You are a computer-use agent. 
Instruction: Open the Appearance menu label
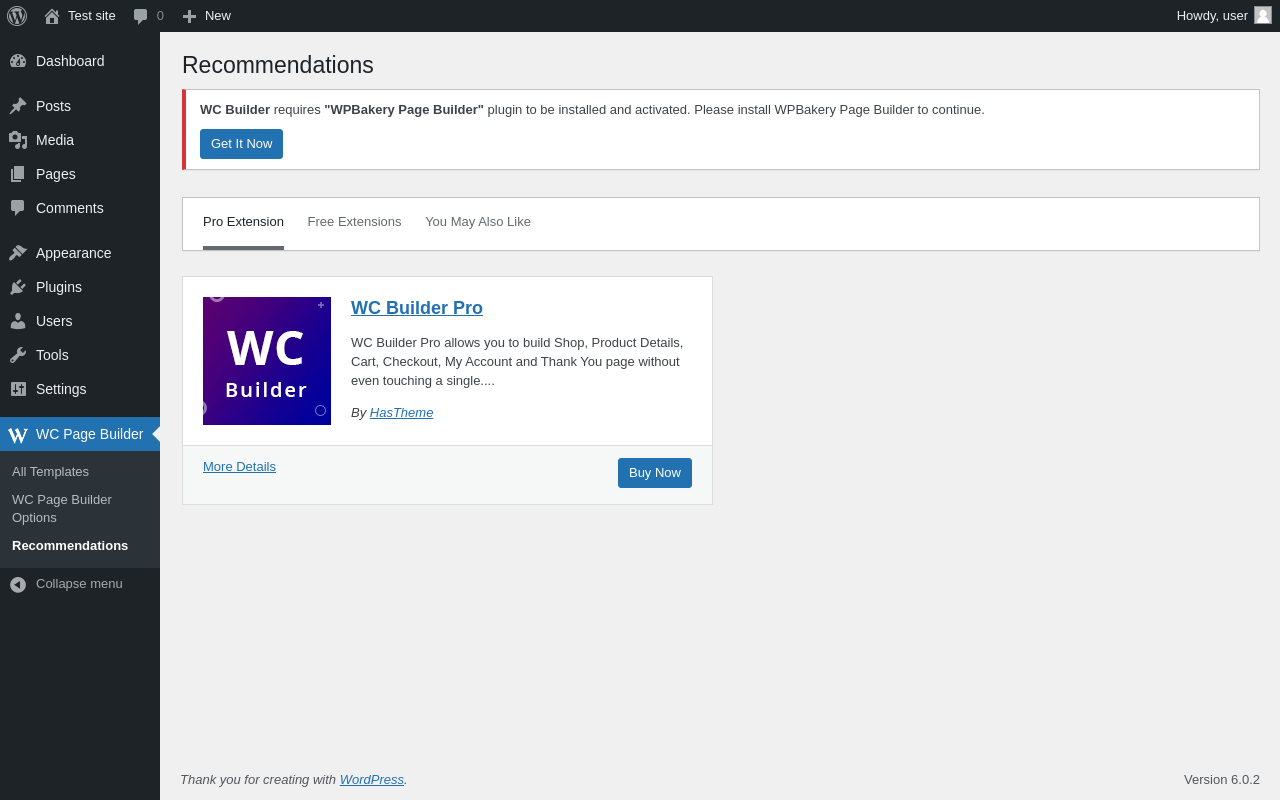74,253
